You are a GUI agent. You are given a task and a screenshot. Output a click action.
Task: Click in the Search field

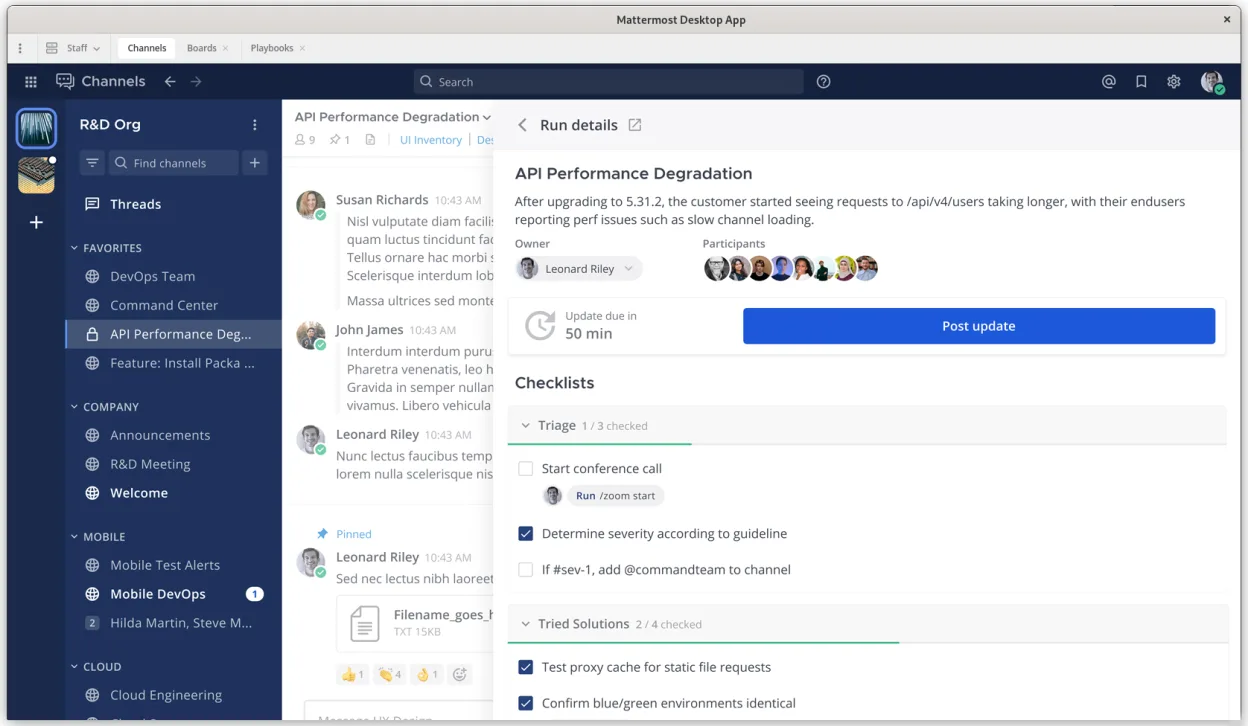(608, 82)
